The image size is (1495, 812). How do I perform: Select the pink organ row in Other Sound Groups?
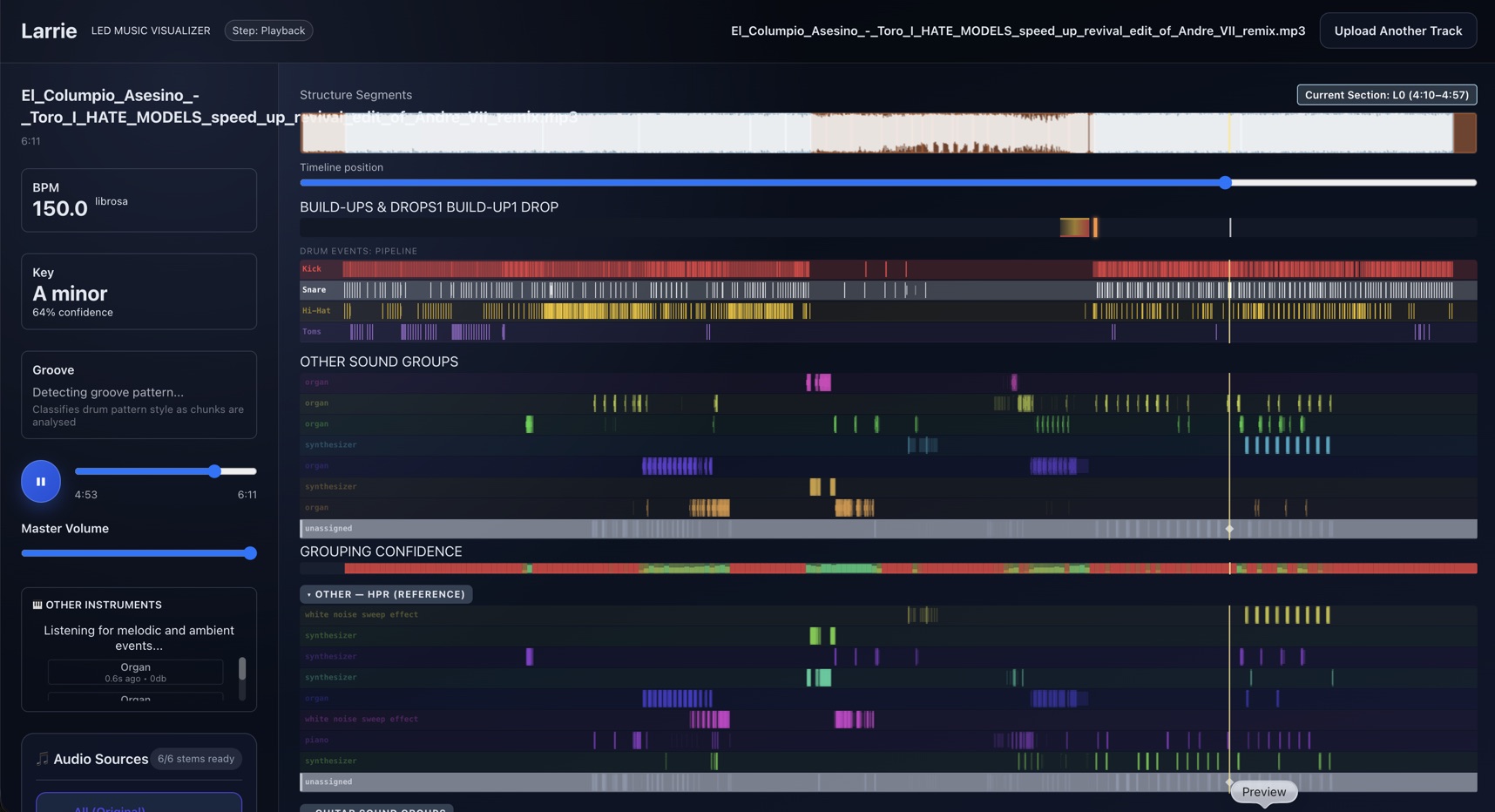(x=888, y=382)
